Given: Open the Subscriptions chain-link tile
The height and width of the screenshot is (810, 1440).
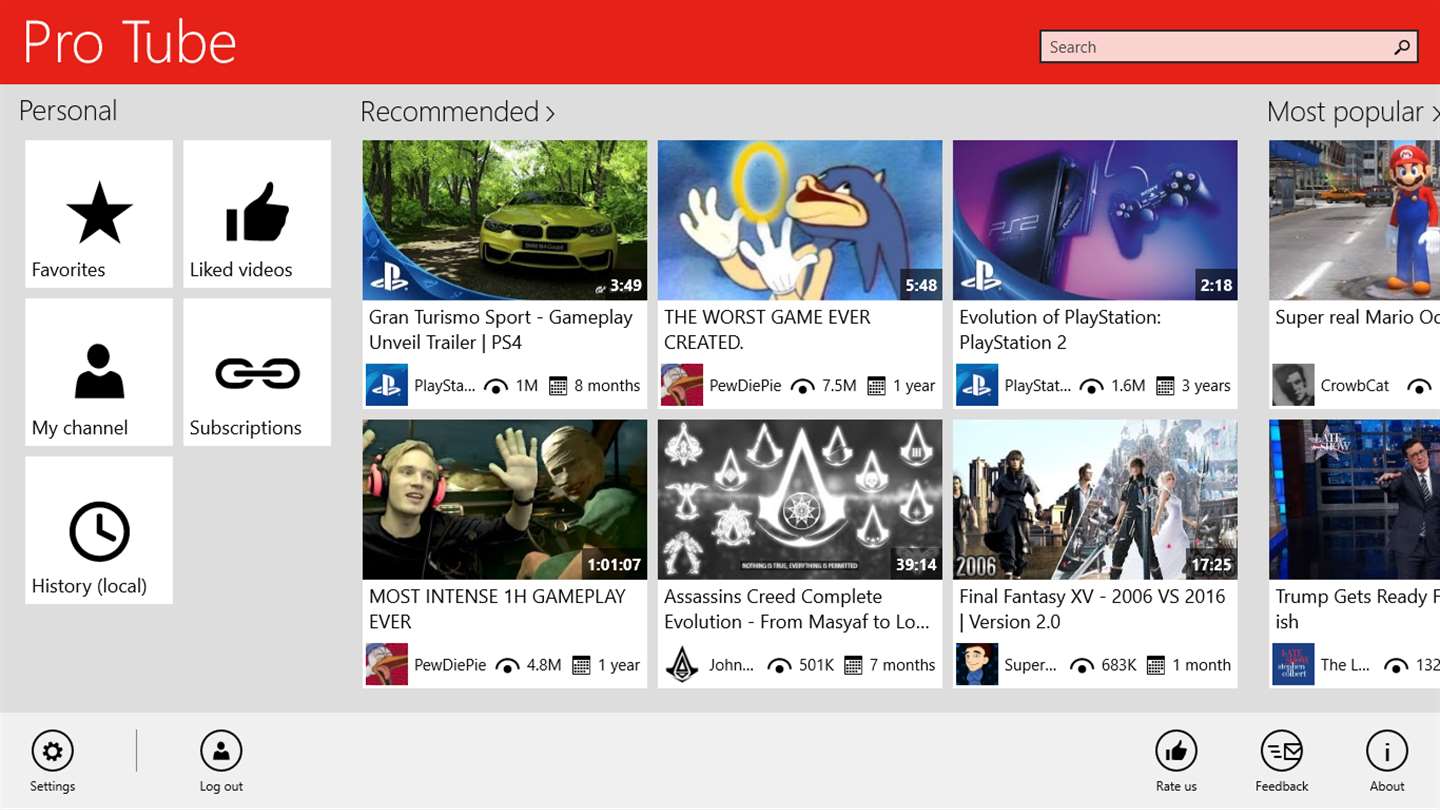Looking at the screenshot, I should coord(257,372).
